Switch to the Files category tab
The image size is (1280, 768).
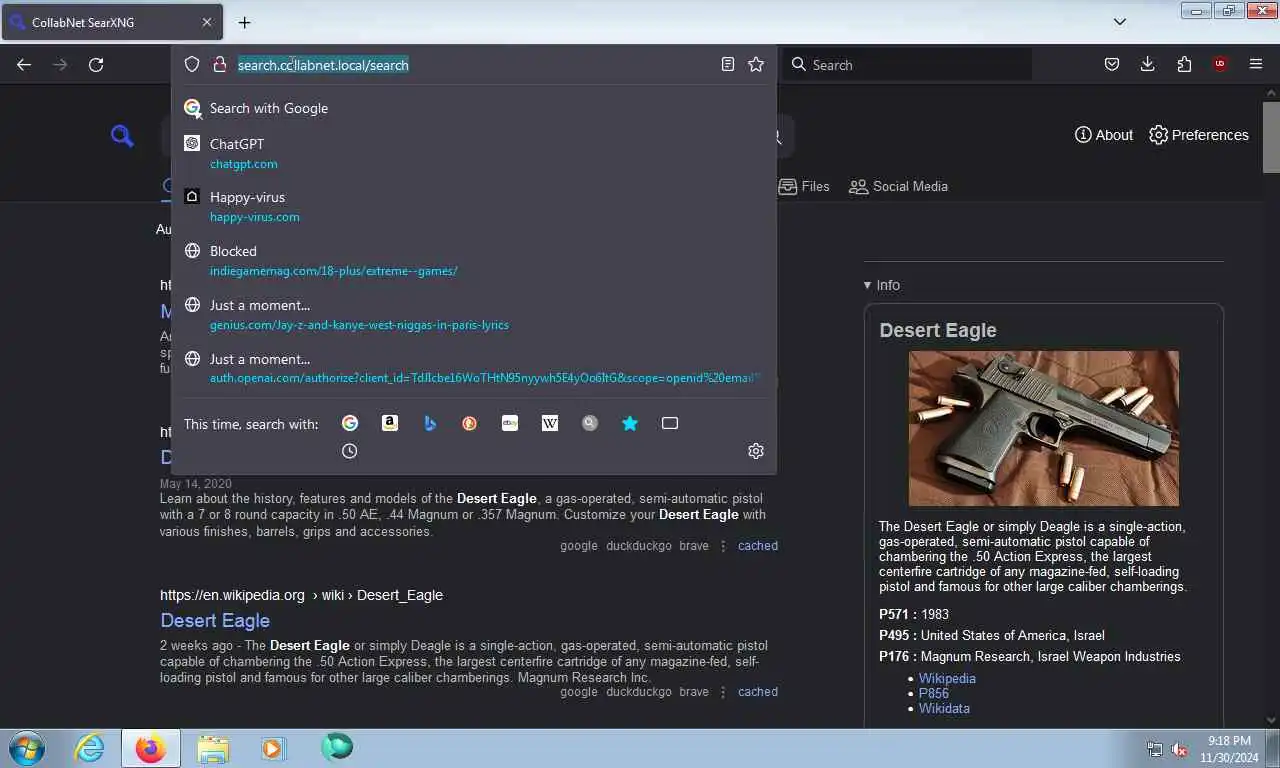(x=804, y=186)
